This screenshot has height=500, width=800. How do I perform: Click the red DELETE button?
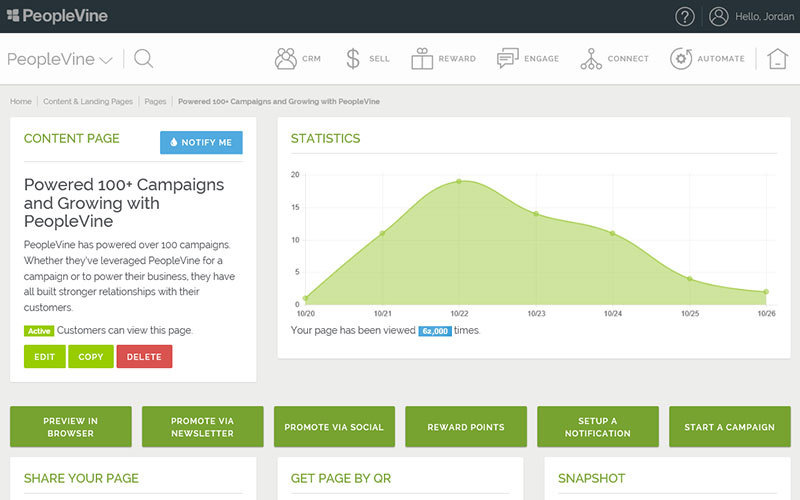tap(144, 357)
